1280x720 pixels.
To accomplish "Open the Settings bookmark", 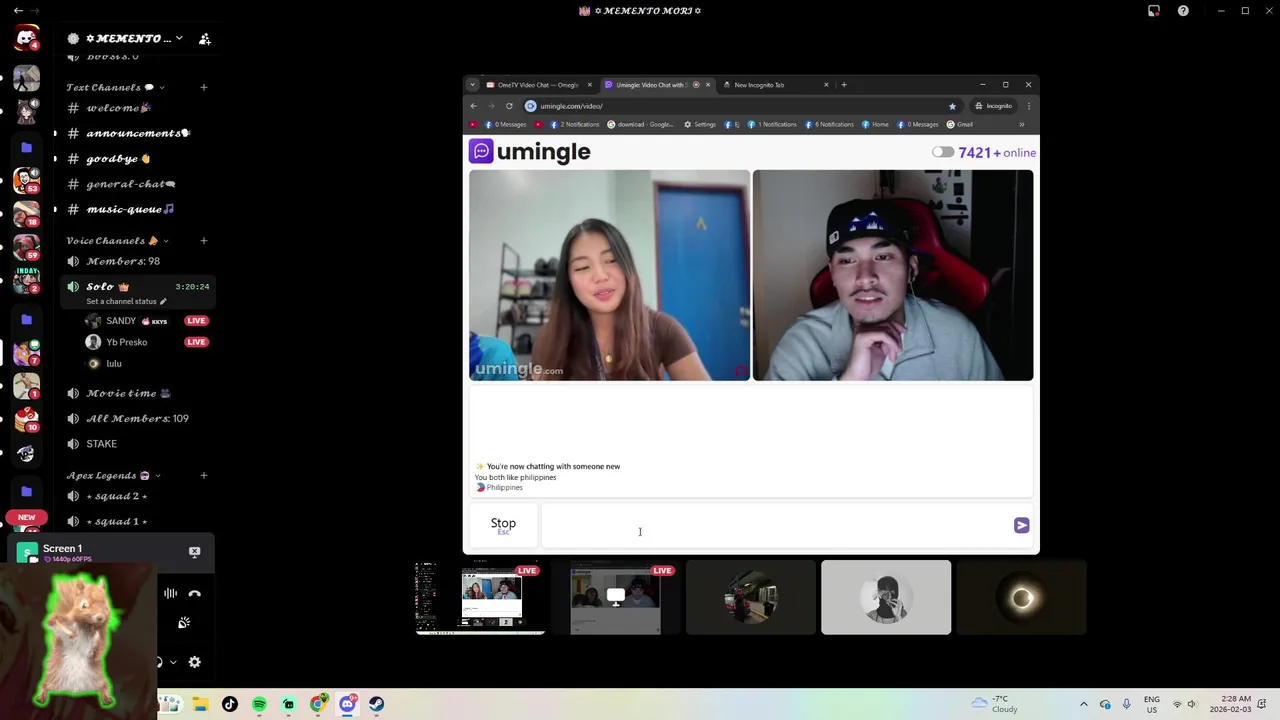I will (x=700, y=125).
